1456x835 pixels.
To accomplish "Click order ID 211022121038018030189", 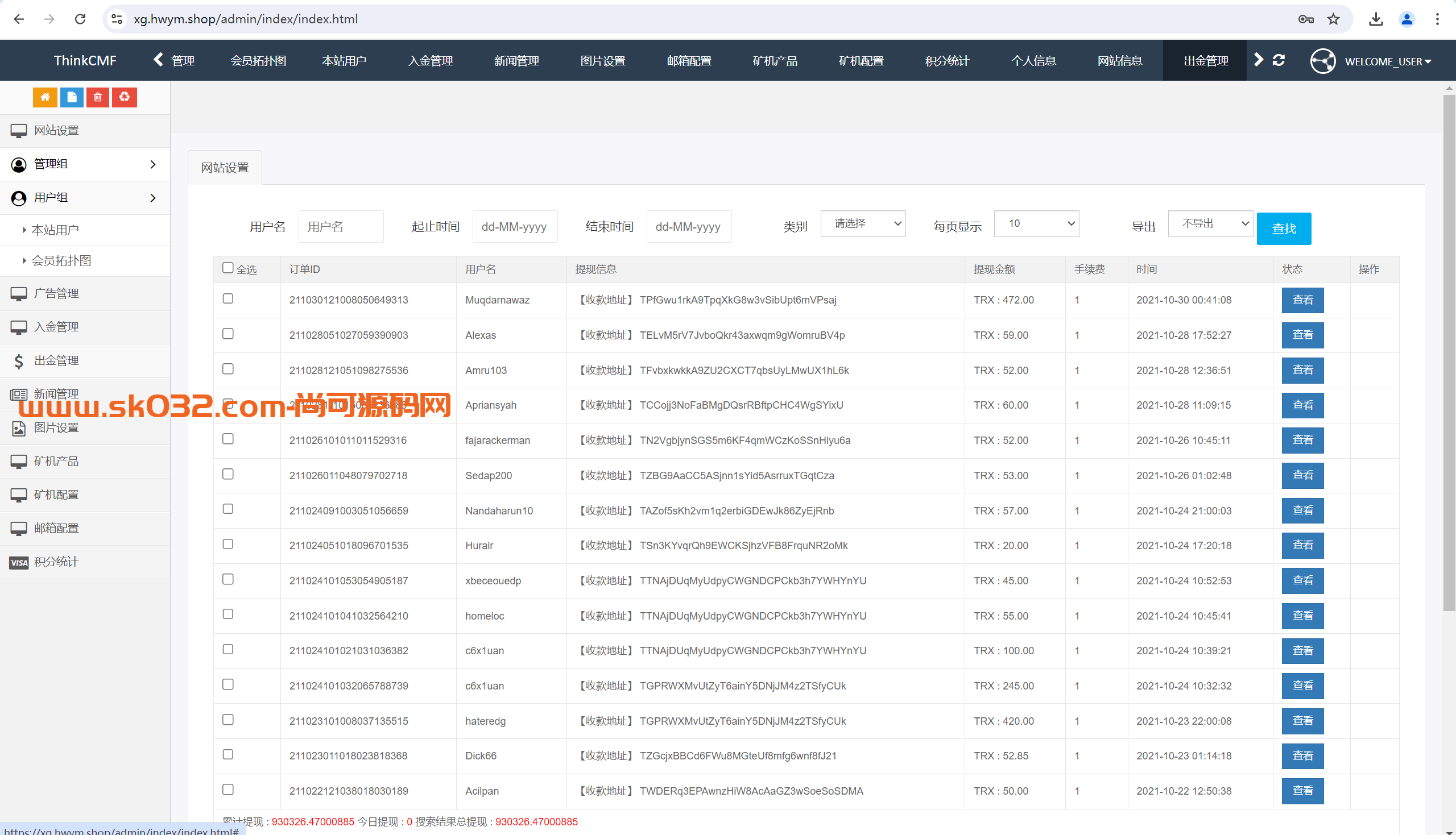I will click(349, 791).
